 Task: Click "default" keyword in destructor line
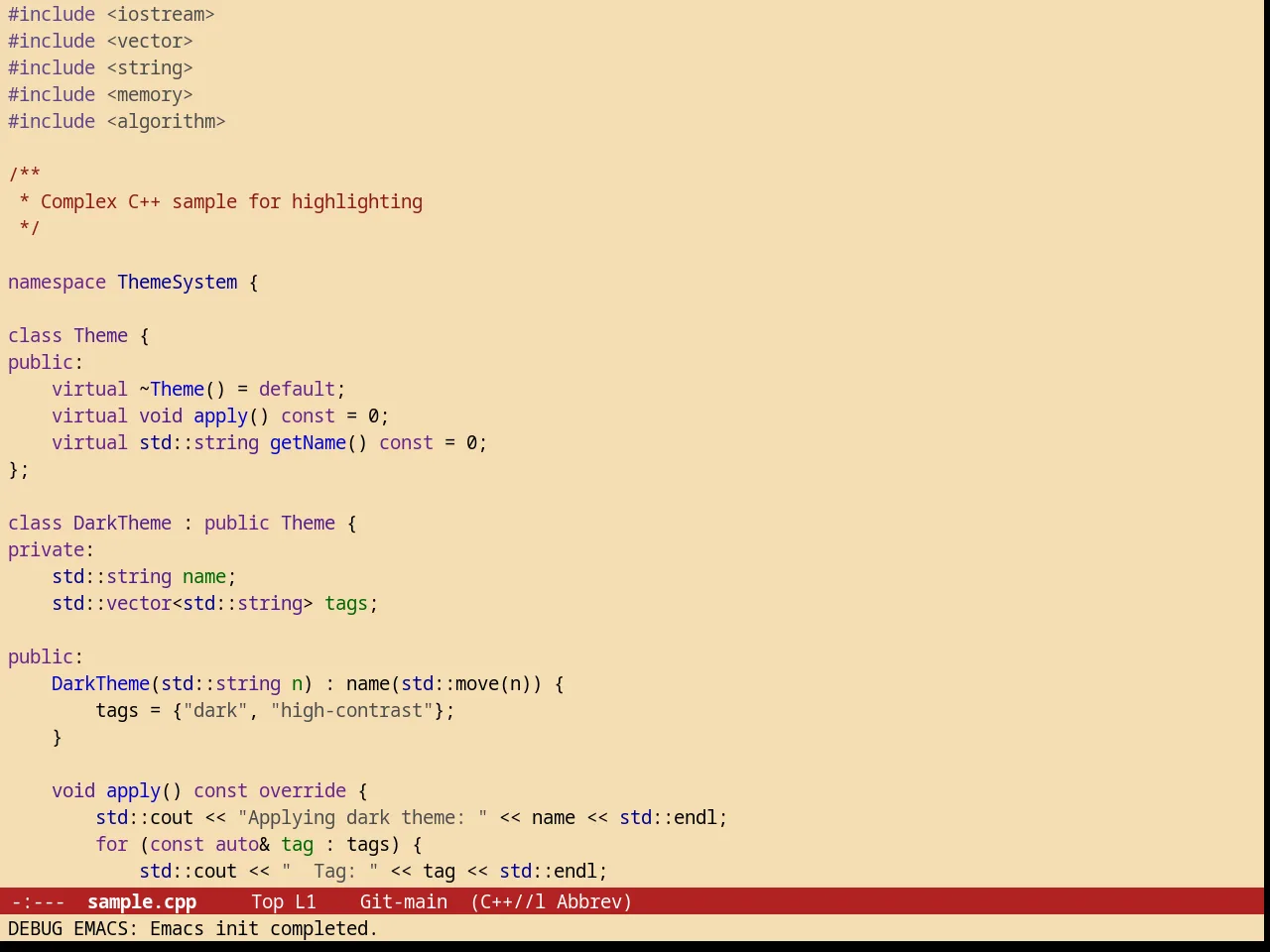[x=297, y=389]
